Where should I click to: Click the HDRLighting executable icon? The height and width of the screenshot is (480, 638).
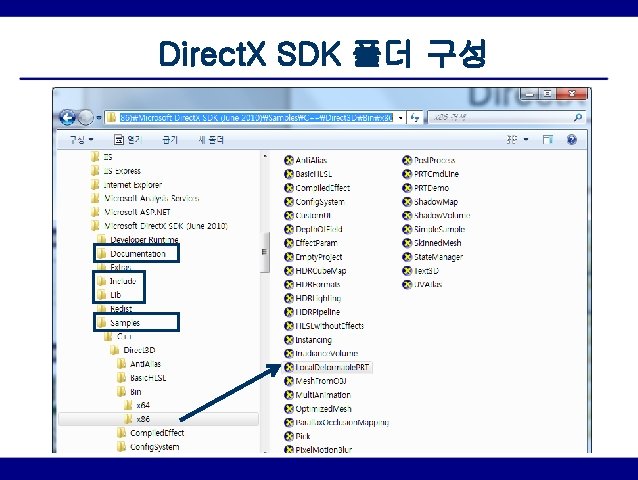tap(289, 298)
